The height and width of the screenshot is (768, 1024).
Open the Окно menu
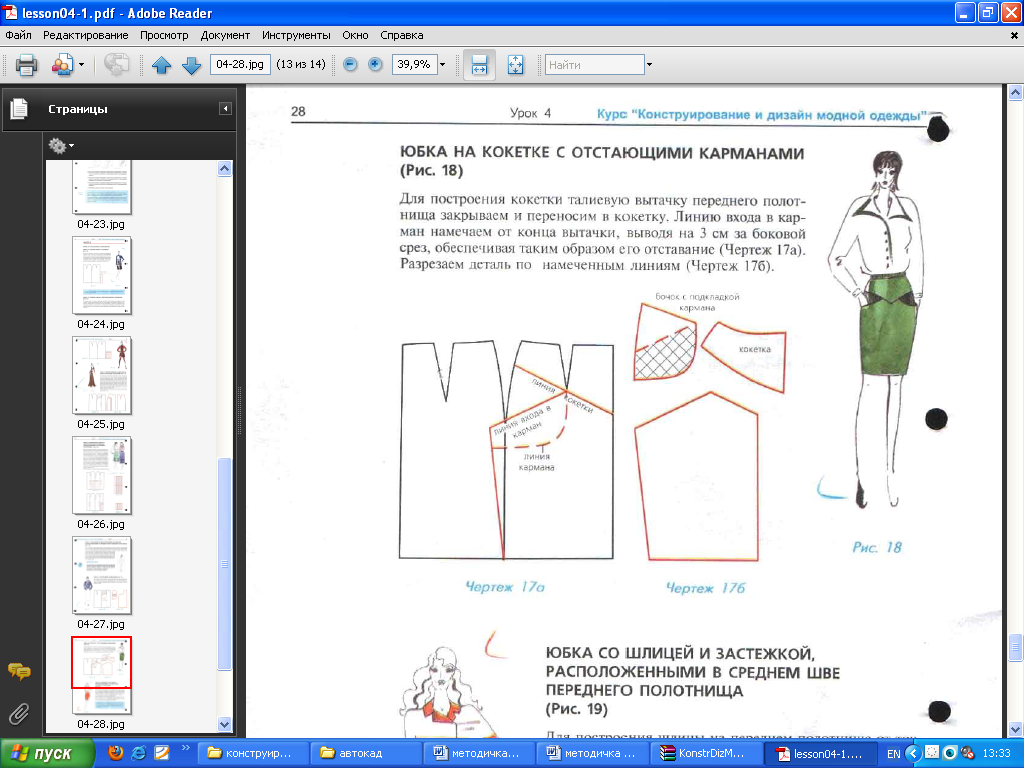pyautogui.click(x=355, y=35)
